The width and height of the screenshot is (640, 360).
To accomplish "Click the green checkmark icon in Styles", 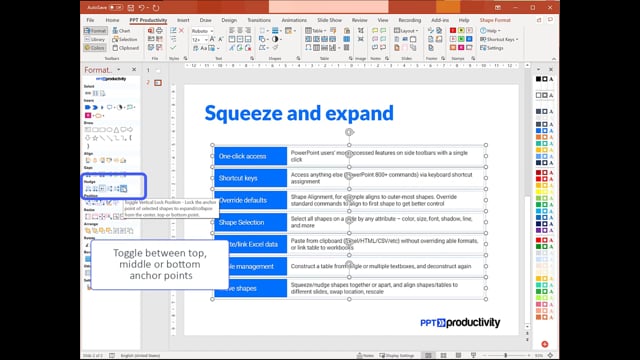I will click(x=173, y=48).
